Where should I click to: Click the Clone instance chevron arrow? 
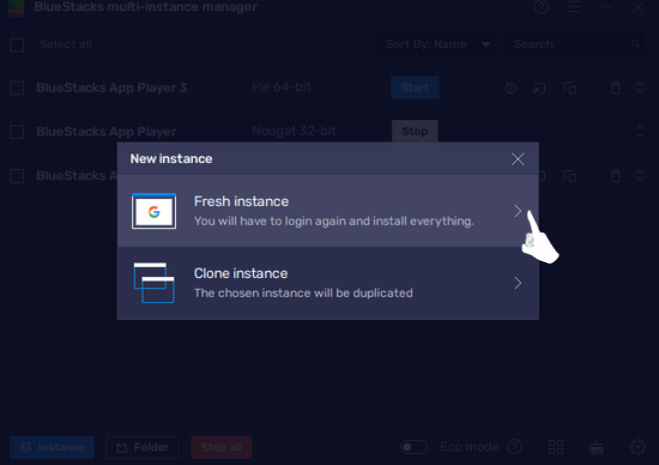coord(517,283)
